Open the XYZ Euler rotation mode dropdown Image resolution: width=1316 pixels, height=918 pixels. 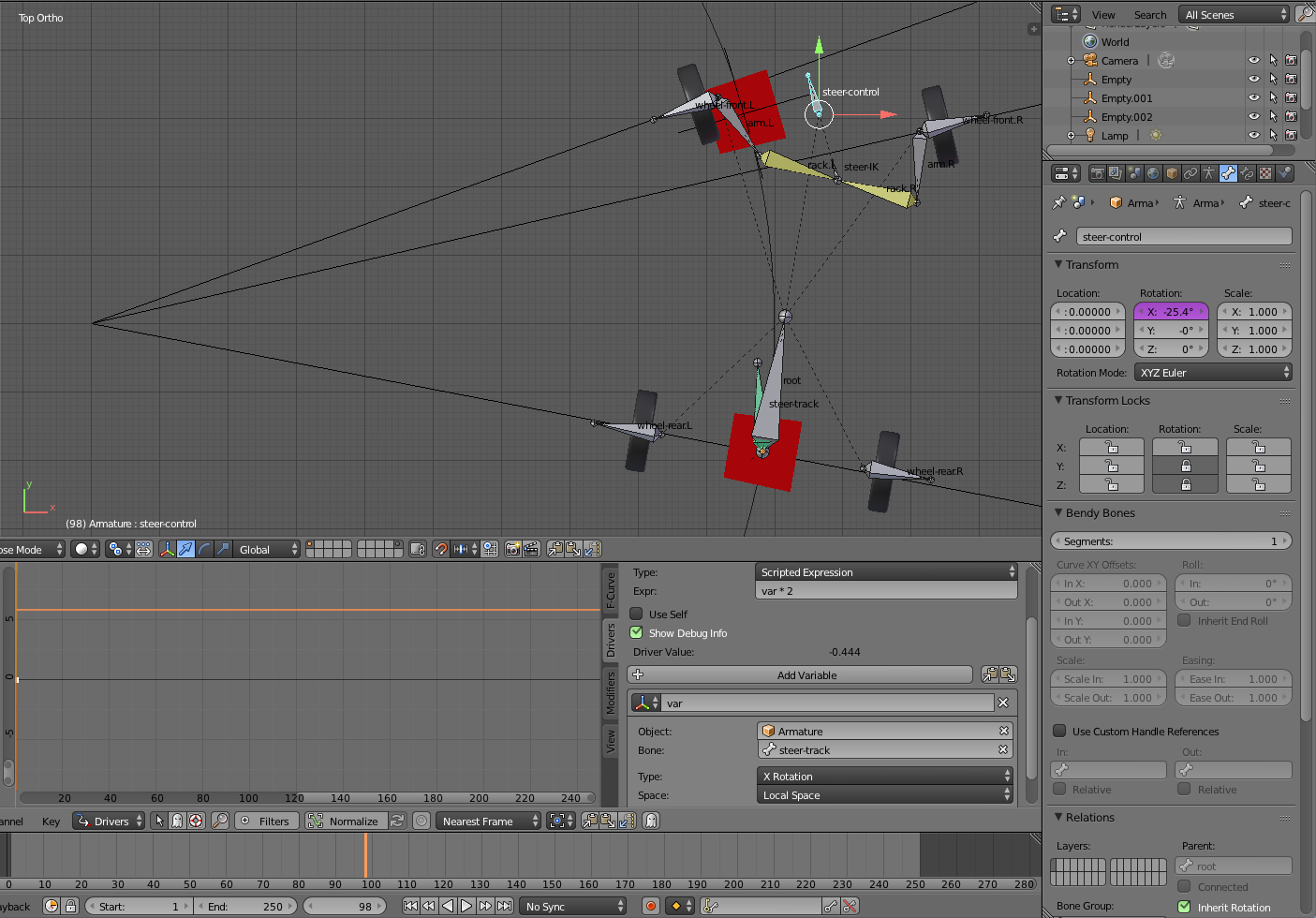pyautogui.click(x=1213, y=373)
